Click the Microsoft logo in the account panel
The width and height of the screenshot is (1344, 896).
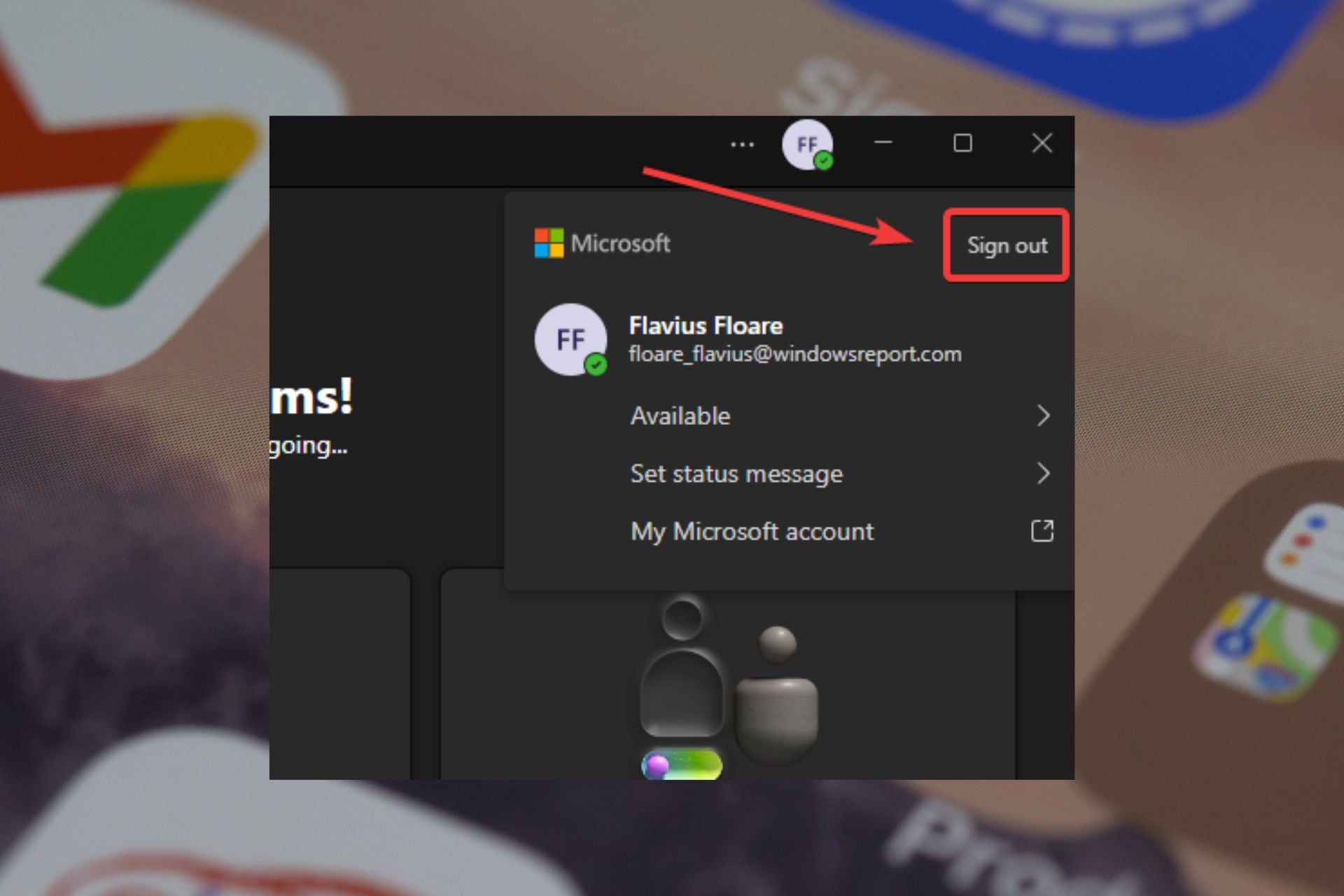550,244
